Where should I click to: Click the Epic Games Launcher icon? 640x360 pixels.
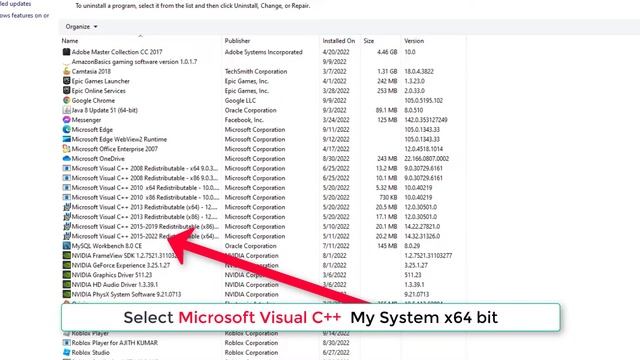pos(67,81)
